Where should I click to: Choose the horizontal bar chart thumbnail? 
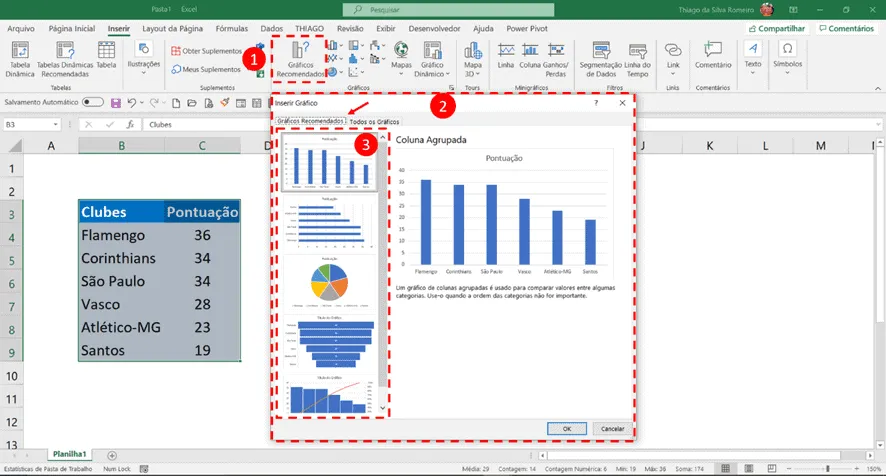329,223
